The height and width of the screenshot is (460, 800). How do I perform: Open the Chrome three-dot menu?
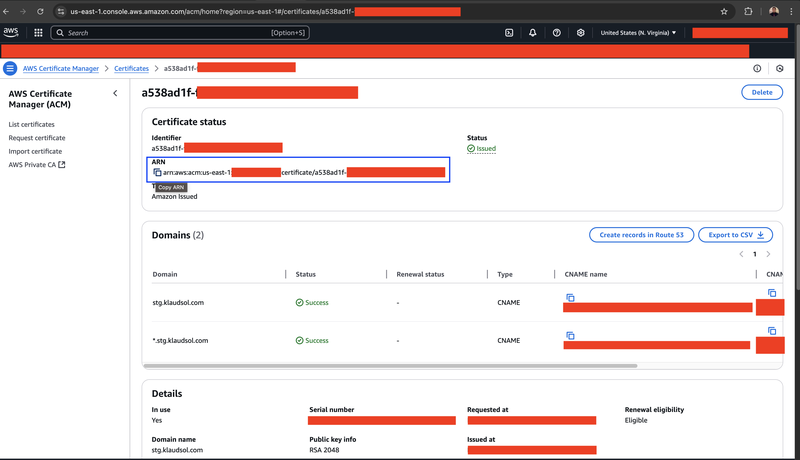point(791,11)
